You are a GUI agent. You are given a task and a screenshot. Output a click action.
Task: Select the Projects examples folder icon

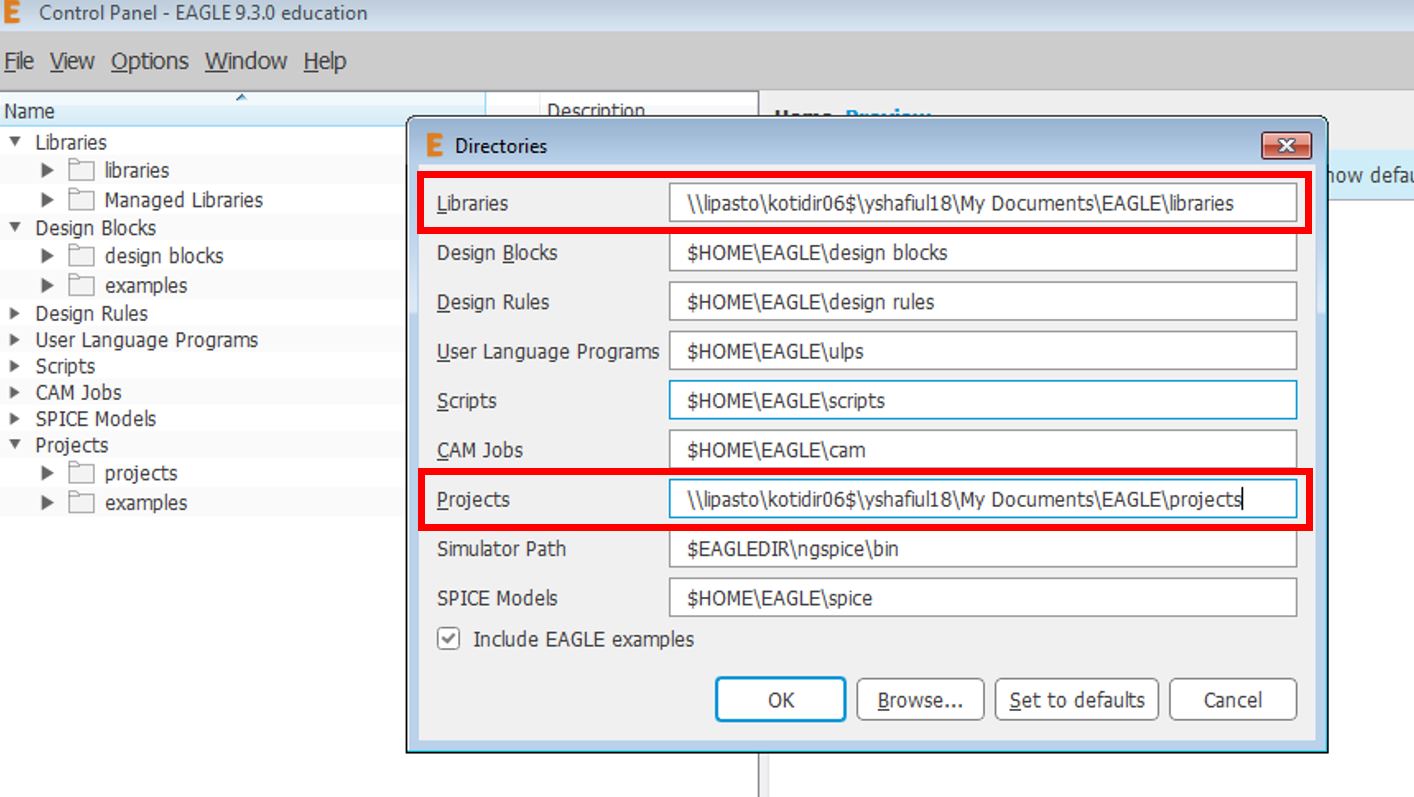pyautogui.click(x=81, y=502)
